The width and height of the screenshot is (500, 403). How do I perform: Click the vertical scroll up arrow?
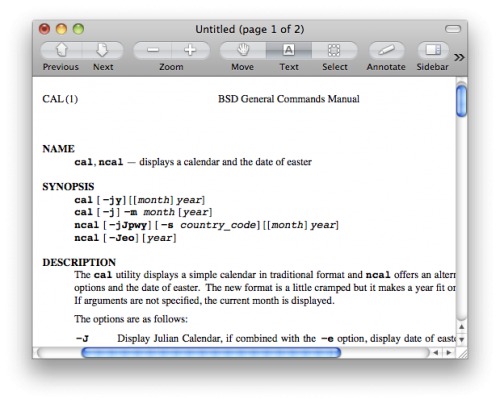[462, 327]
